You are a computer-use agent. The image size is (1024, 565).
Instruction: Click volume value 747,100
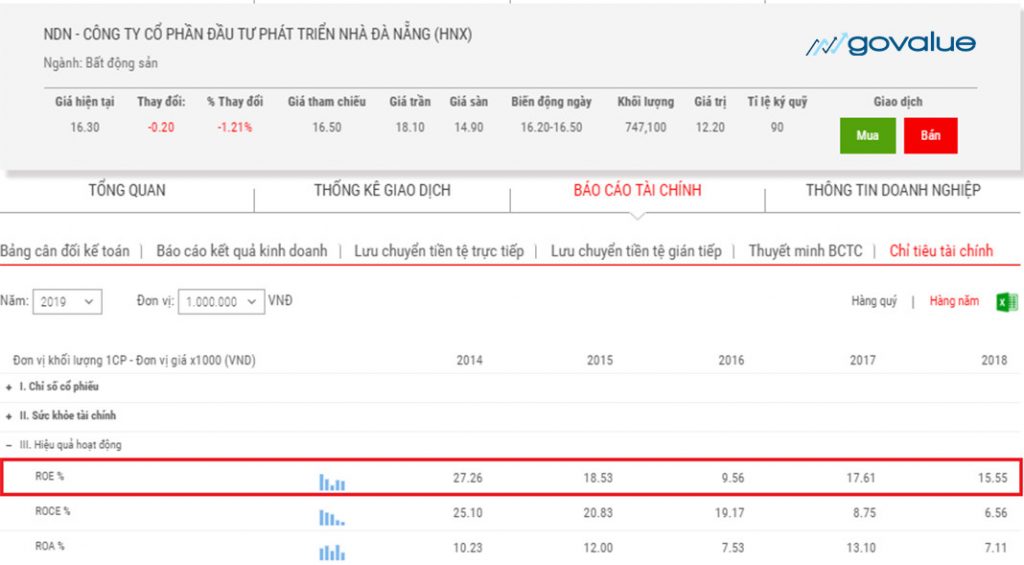tap(645, 127)
